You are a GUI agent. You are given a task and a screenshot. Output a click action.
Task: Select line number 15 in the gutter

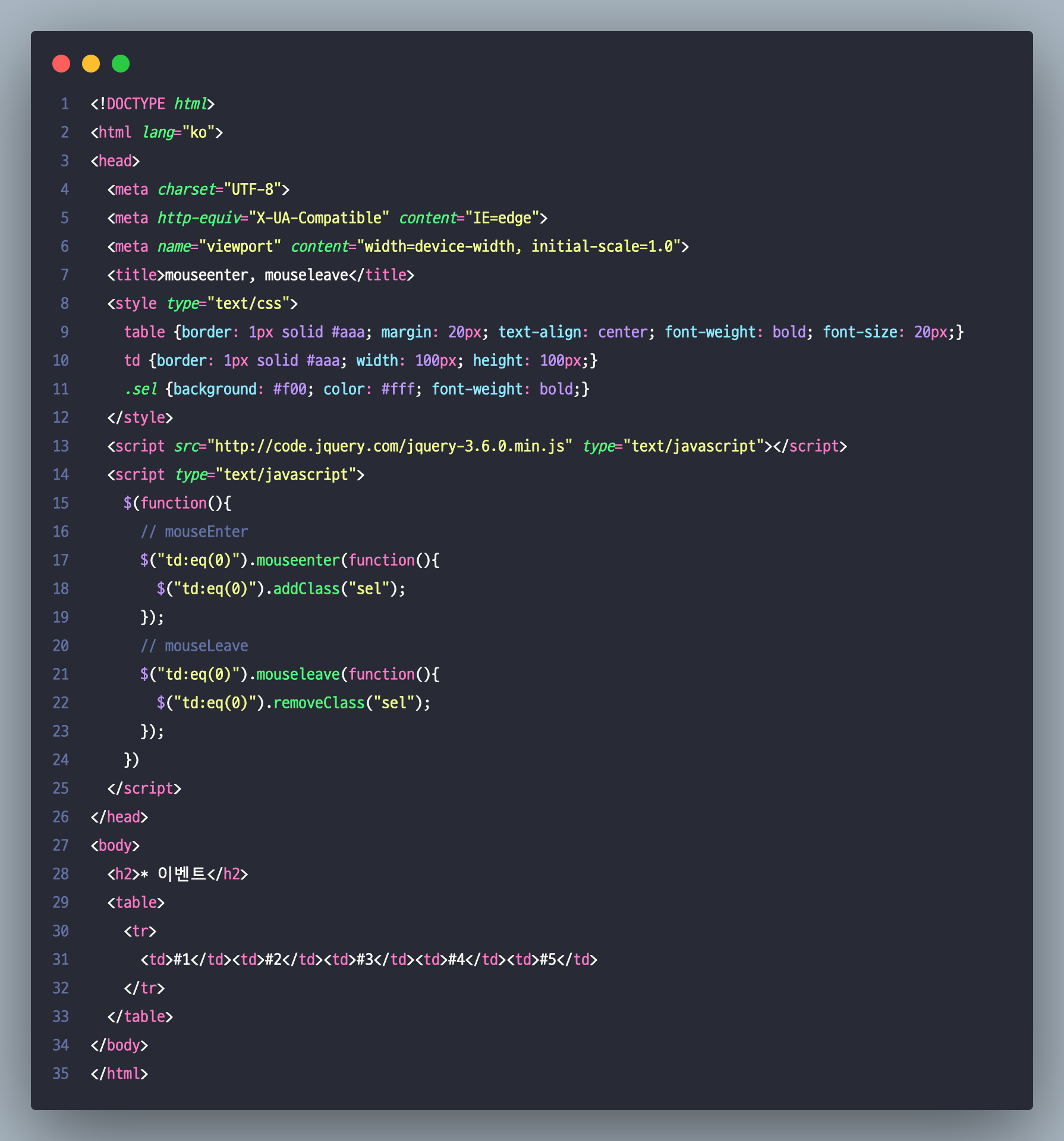(60, 503)
